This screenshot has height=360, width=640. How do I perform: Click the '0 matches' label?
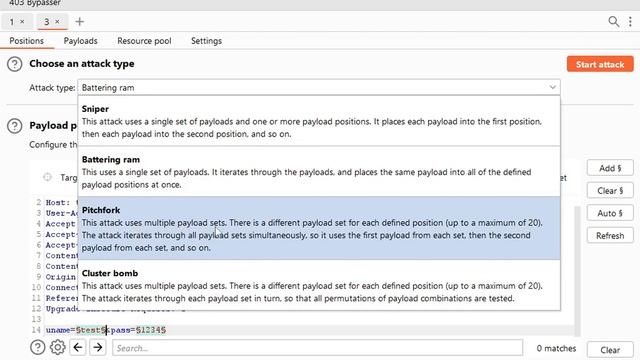(556, 349)
